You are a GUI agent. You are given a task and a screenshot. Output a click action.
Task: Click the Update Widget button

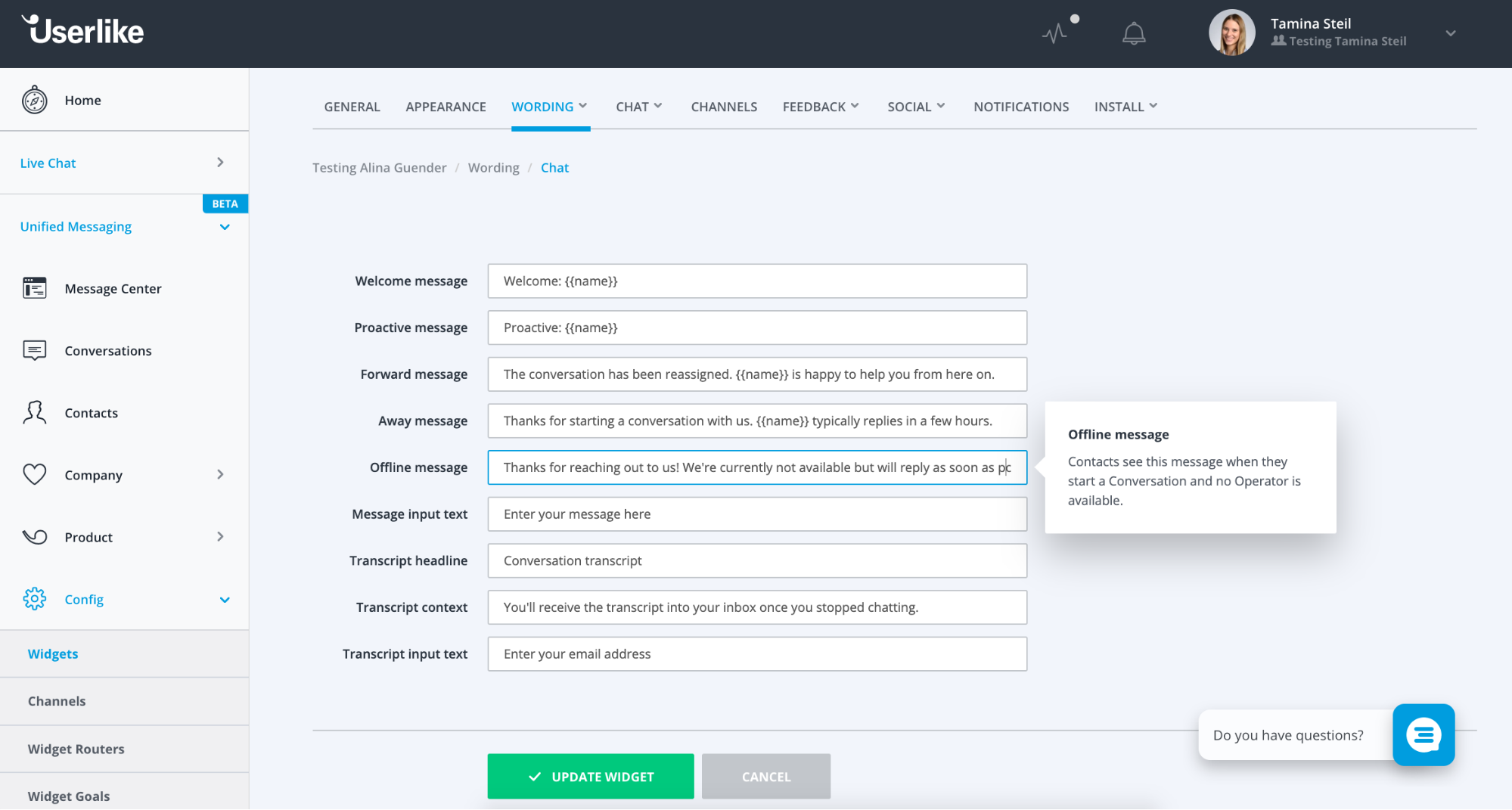click(x=591, y=776)
